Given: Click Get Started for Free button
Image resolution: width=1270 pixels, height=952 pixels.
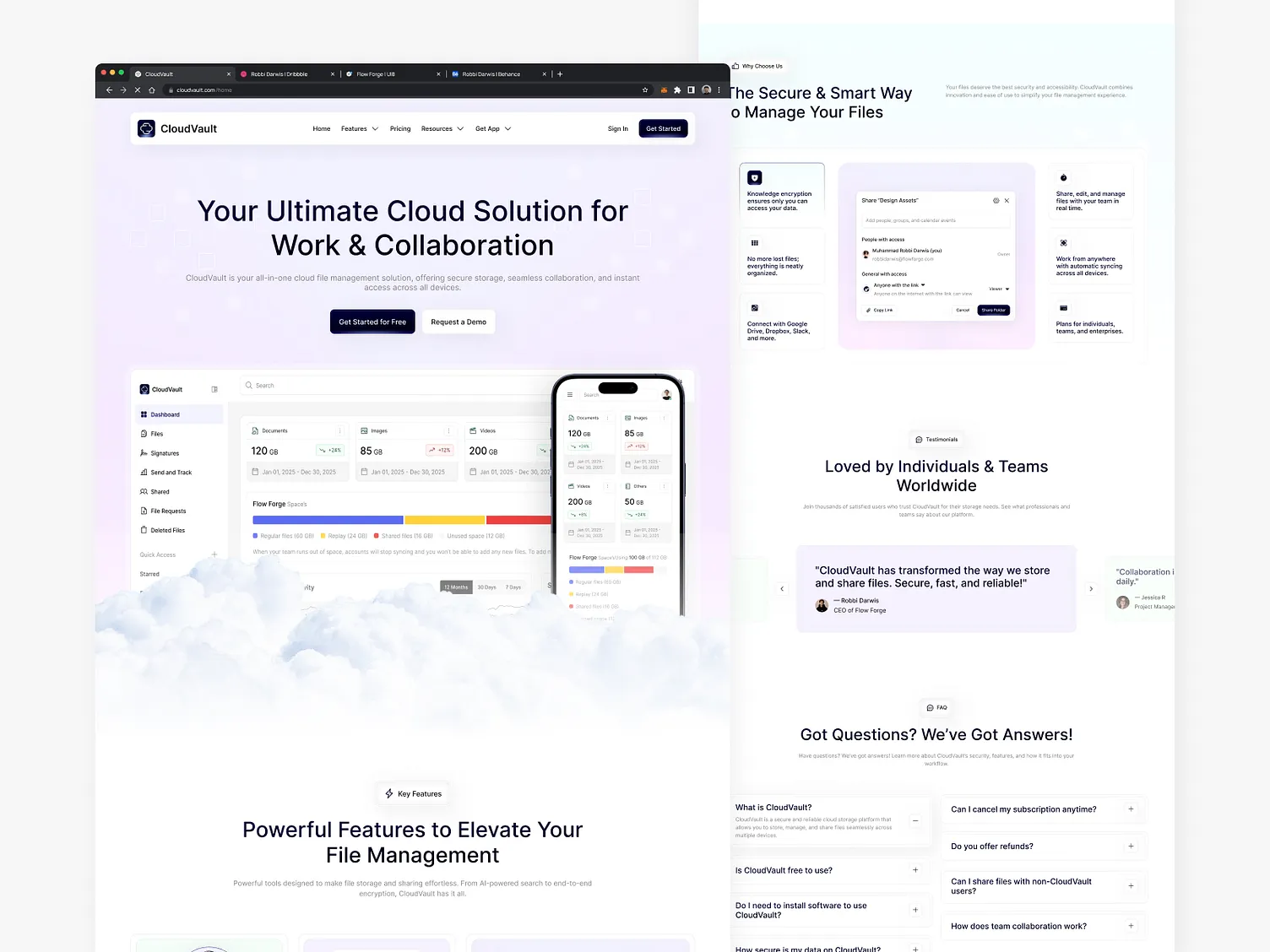Looking at the screenshot, I should point(372,322).
